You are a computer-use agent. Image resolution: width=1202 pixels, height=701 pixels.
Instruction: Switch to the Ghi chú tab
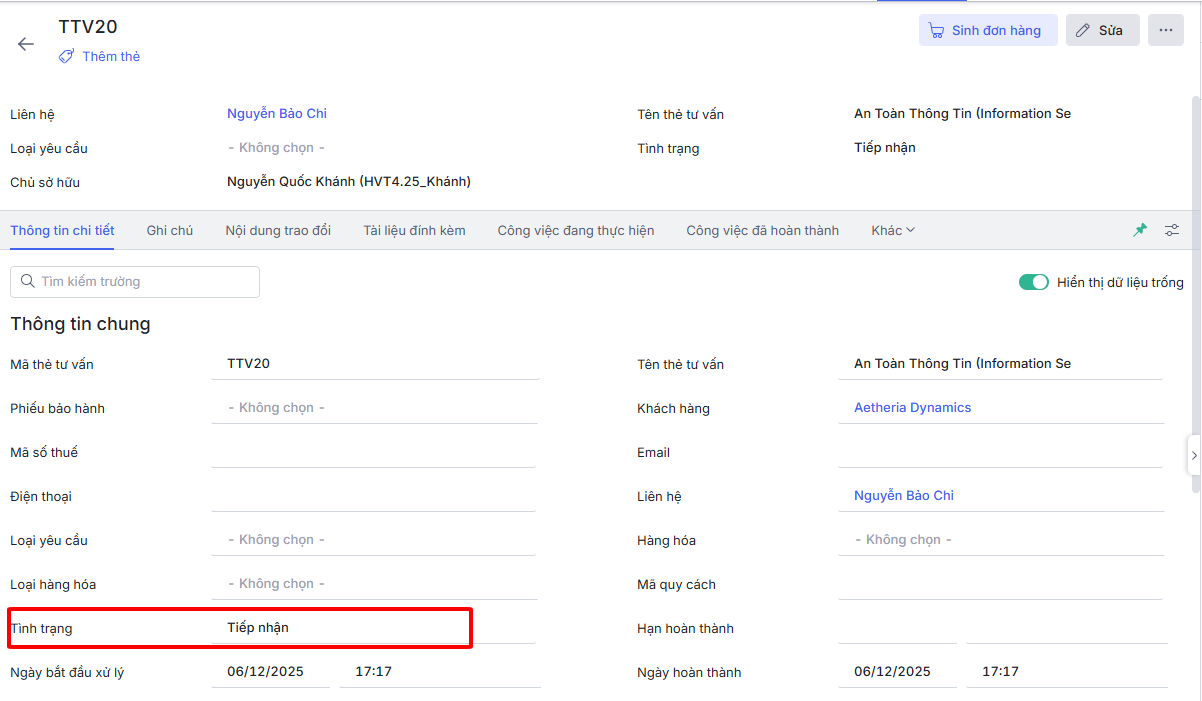click(x=170, y=230)
